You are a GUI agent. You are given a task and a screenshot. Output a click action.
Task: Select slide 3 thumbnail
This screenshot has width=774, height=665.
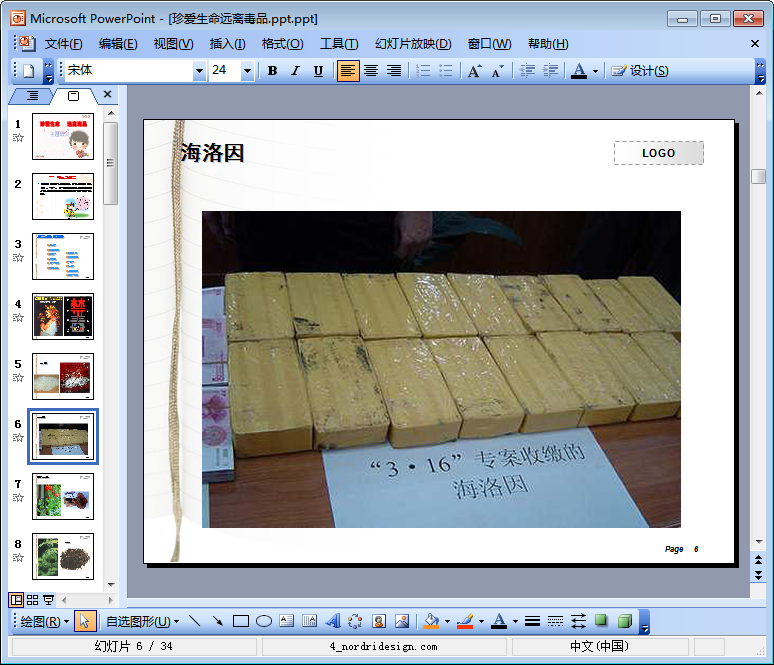point(63,256)
